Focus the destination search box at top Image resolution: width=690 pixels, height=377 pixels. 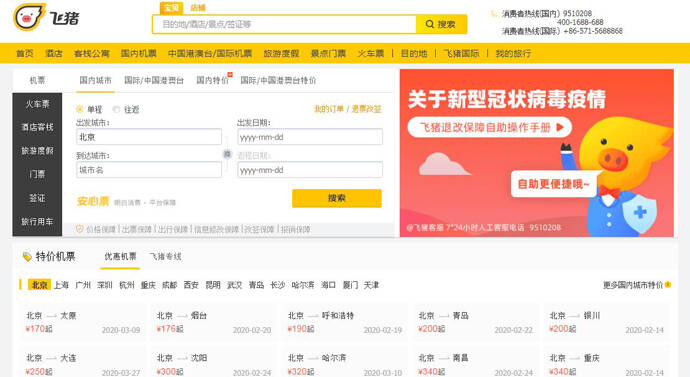click(284, 24)
